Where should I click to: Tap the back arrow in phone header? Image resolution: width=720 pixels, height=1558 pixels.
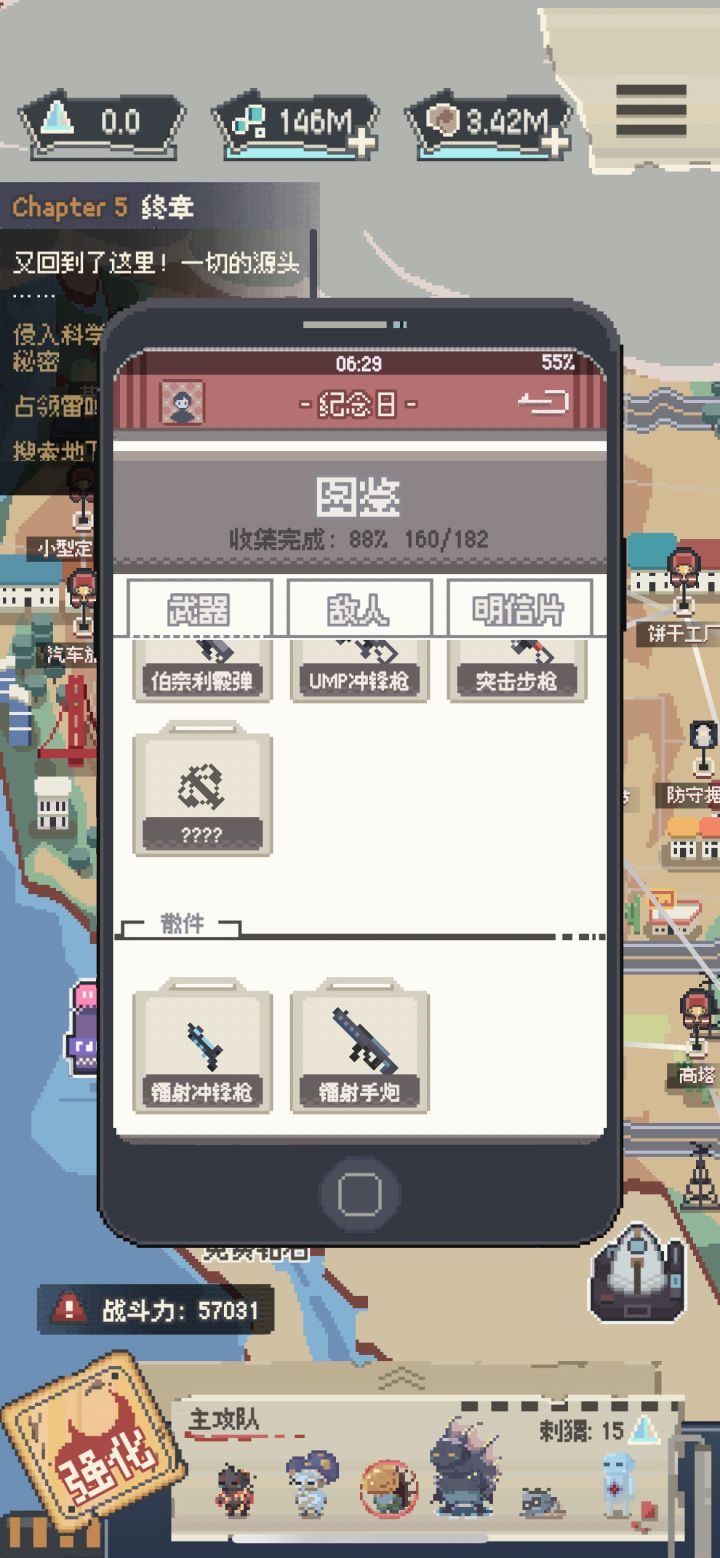543,403
